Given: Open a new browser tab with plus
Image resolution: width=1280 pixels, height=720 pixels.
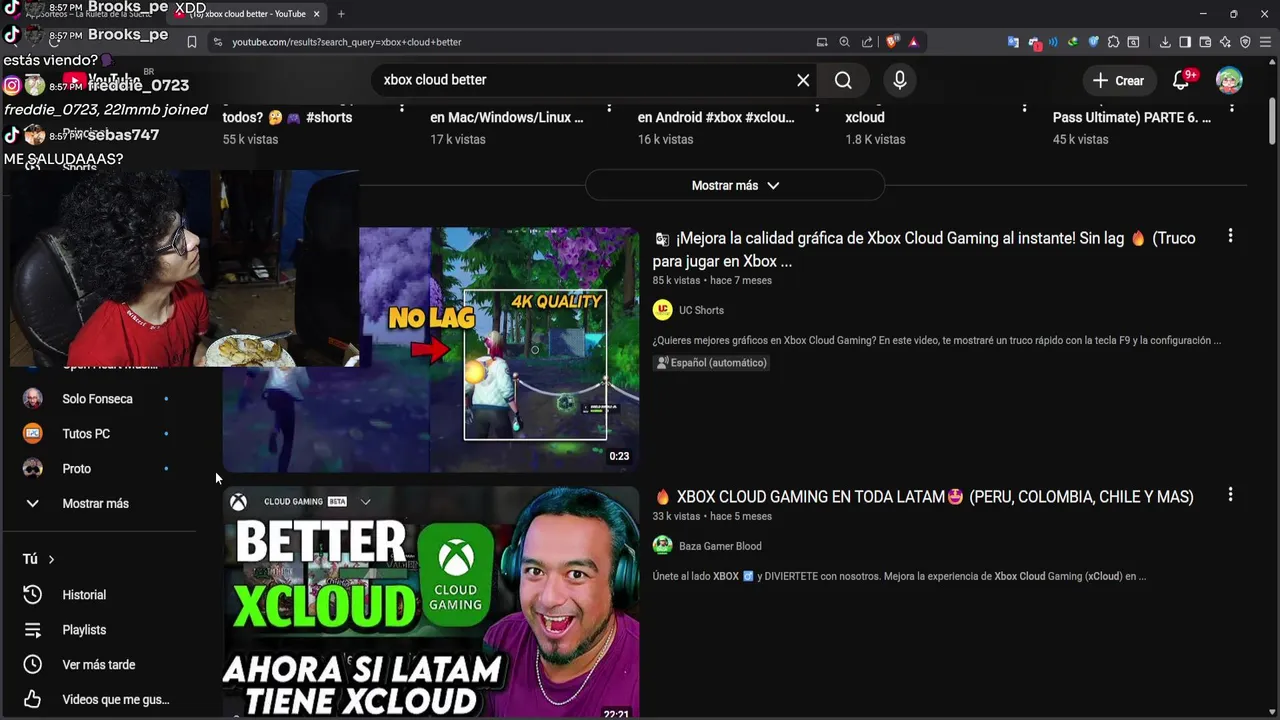Looking at the screenshot, I should [341, 14].
